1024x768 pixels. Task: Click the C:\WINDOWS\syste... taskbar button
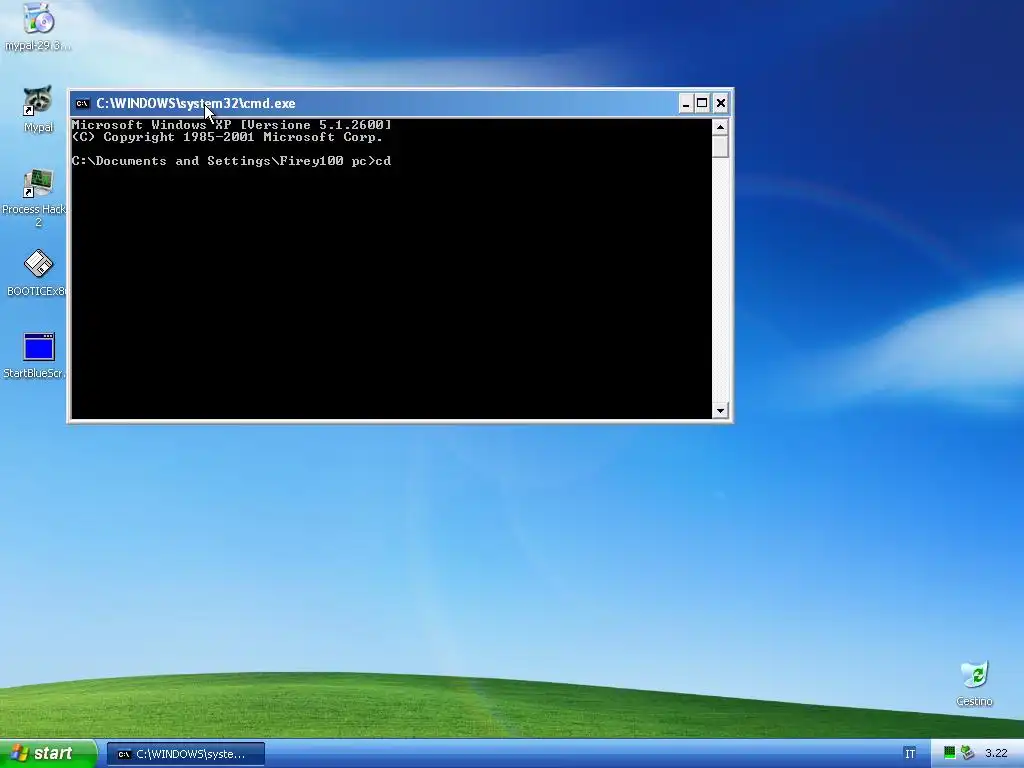click(x=186, y=754)
